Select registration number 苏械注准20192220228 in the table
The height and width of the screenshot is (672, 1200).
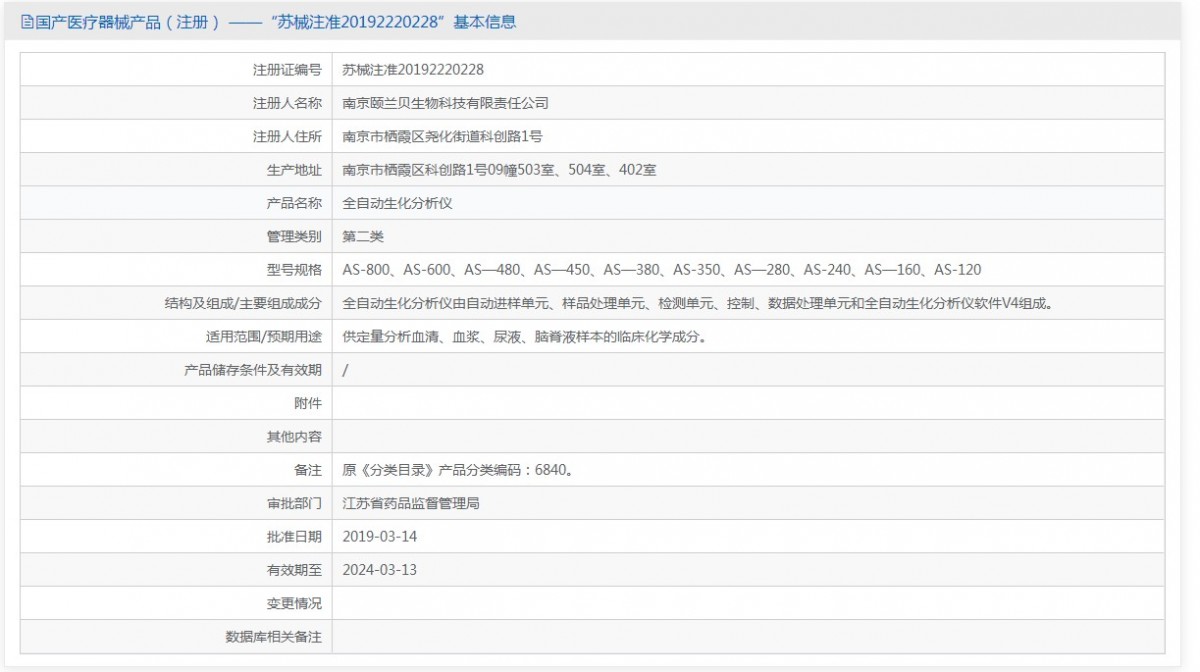(x=413, y=70)
